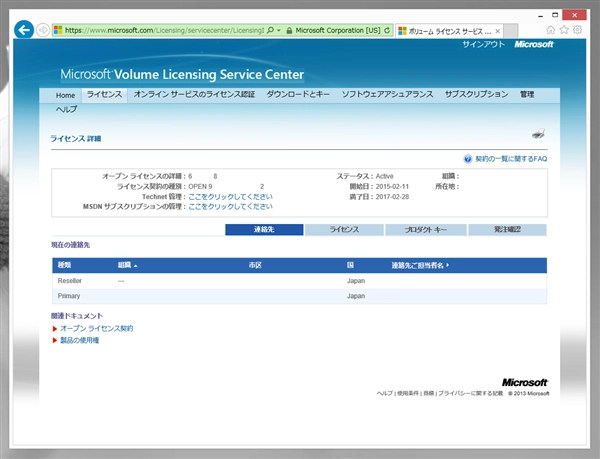Open the address bar dropdown arrow
The height and width of the screenshot is (459, 600).
279,30
